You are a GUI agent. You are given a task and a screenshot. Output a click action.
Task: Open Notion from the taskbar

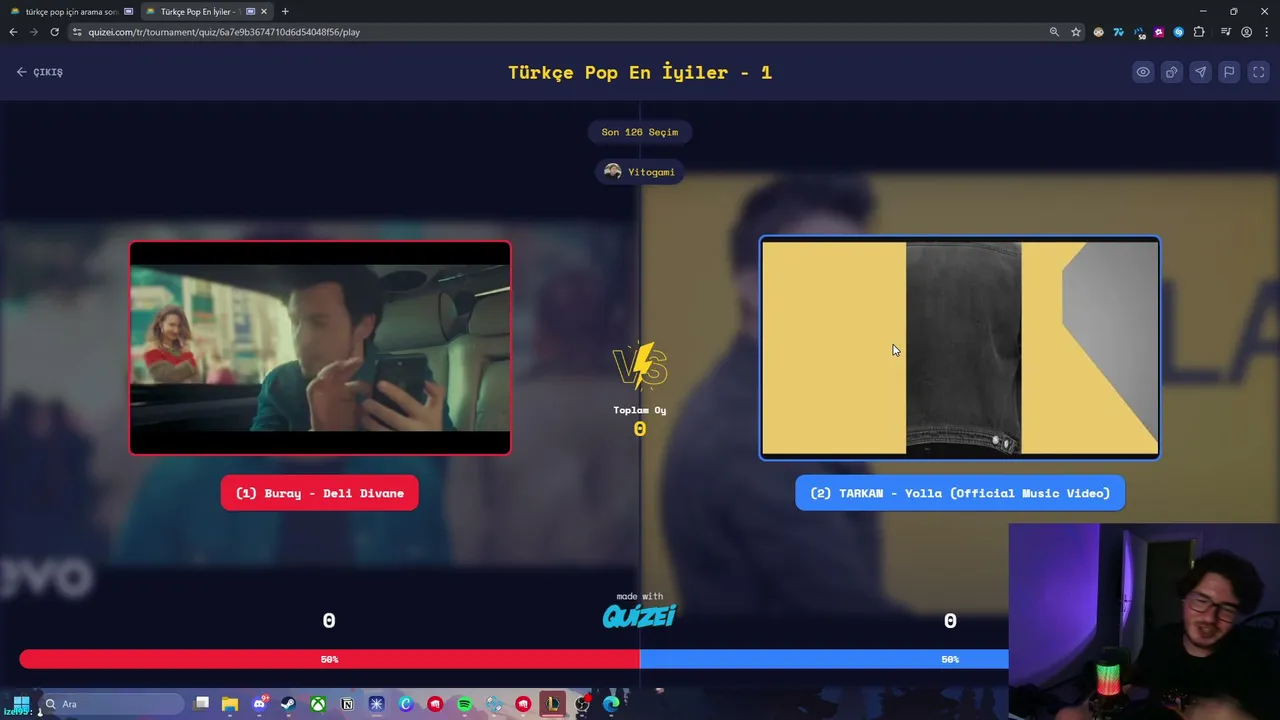pos(347,704)
